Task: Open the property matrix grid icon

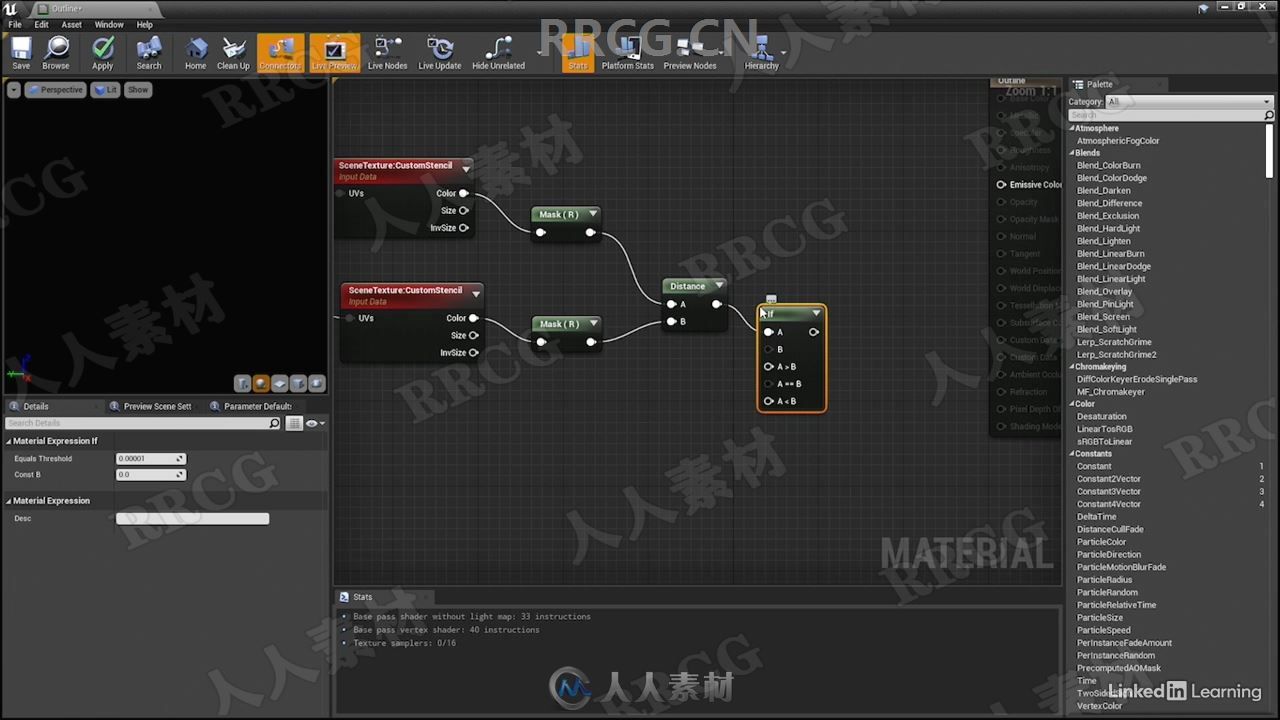Action: tap(294, 424)
